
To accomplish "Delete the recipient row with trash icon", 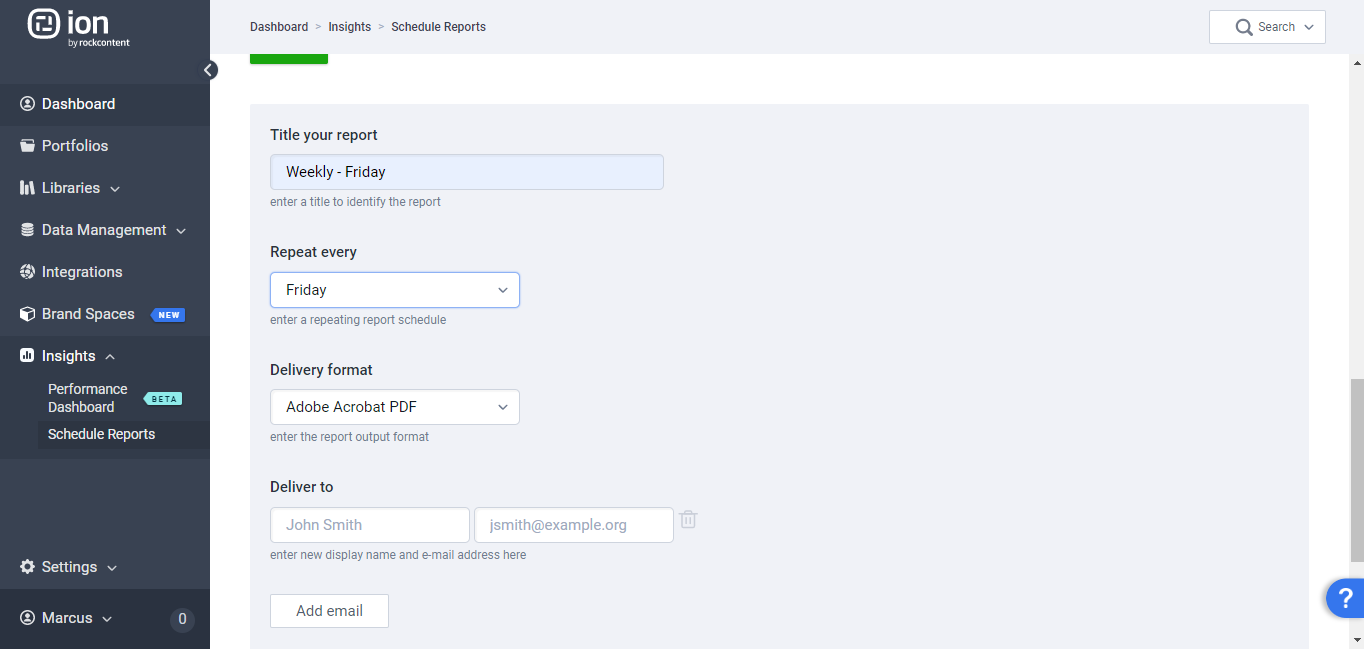I will click(x=688, y=520).
